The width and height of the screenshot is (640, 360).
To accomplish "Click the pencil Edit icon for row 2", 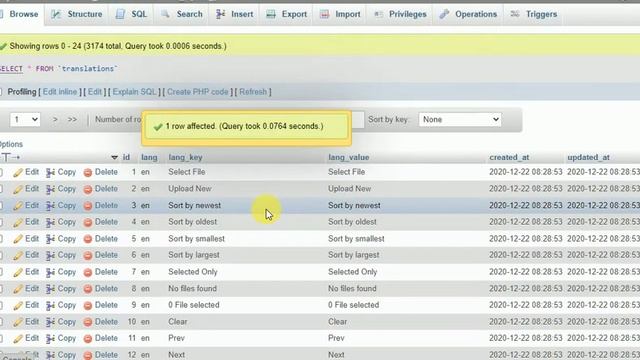I will point(18,189).
